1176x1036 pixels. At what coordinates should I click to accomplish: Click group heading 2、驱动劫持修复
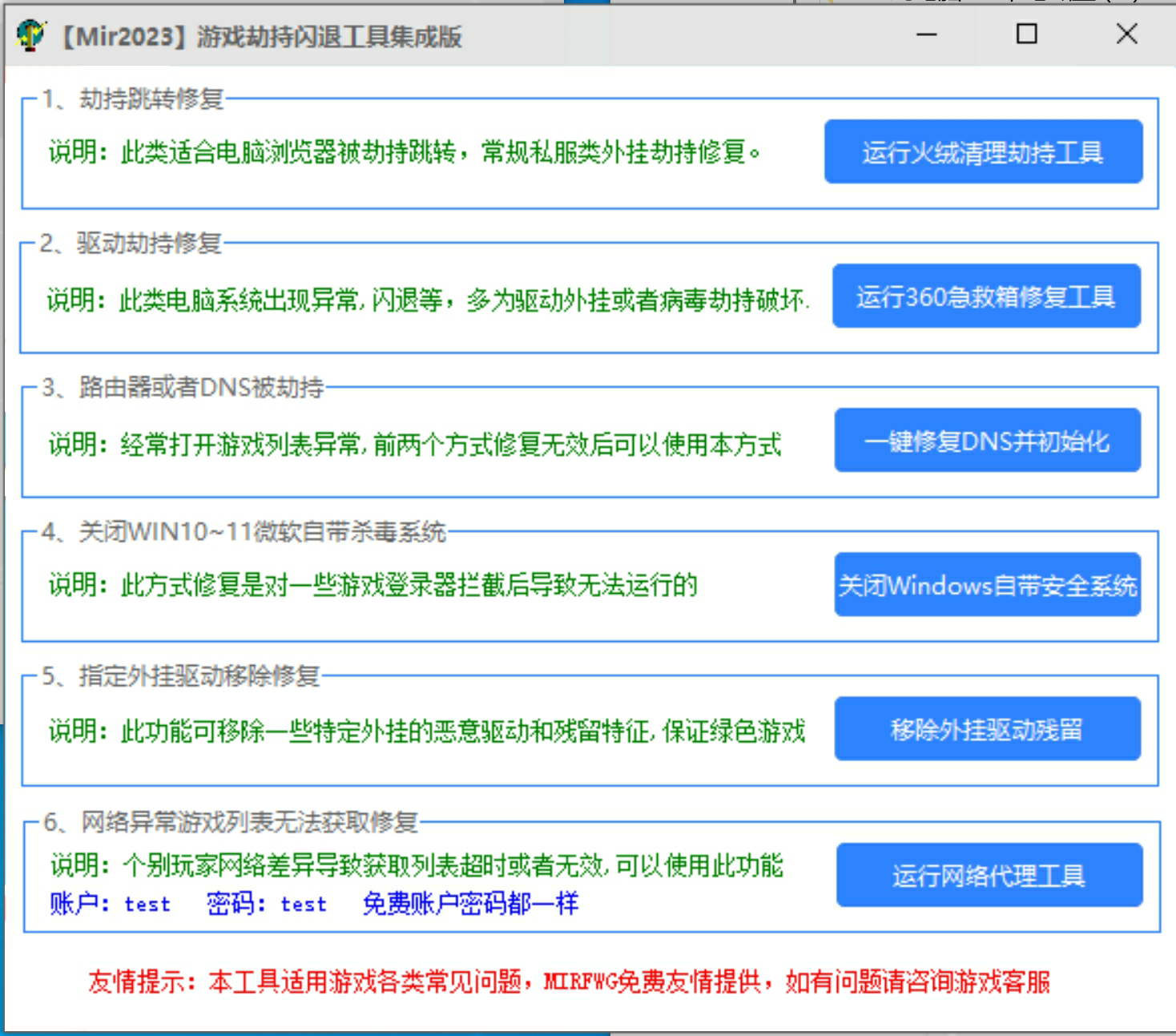[131, 243]
